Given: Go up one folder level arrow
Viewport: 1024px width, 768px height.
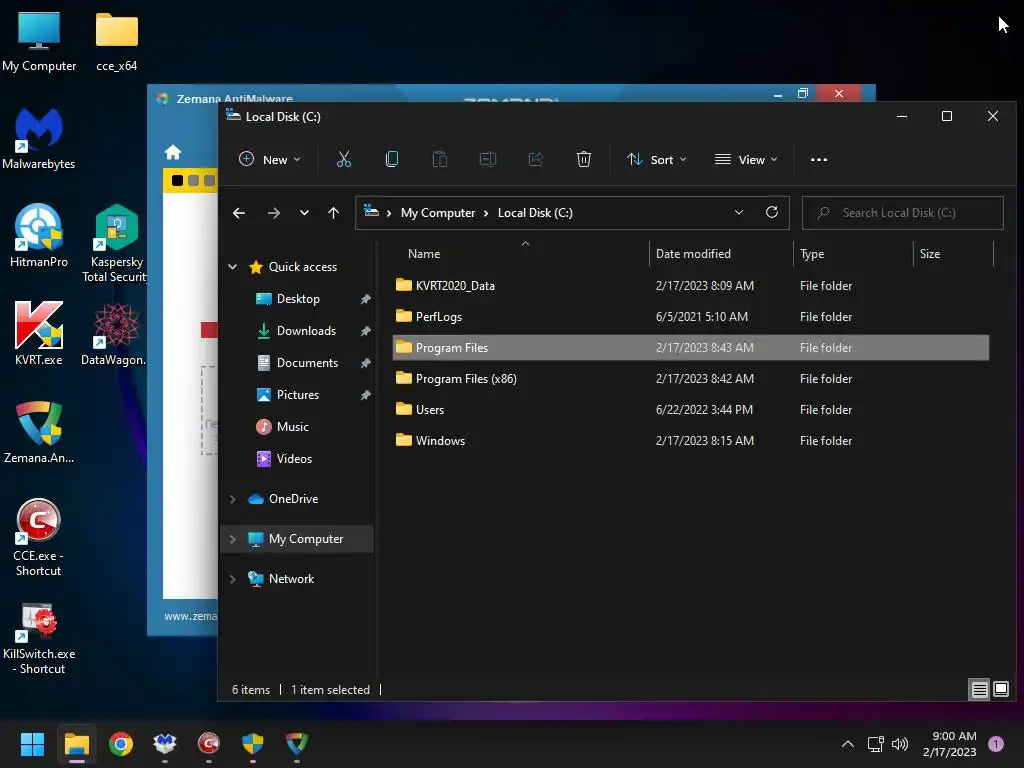Looking at the screenshot, I should click(333, 213).
